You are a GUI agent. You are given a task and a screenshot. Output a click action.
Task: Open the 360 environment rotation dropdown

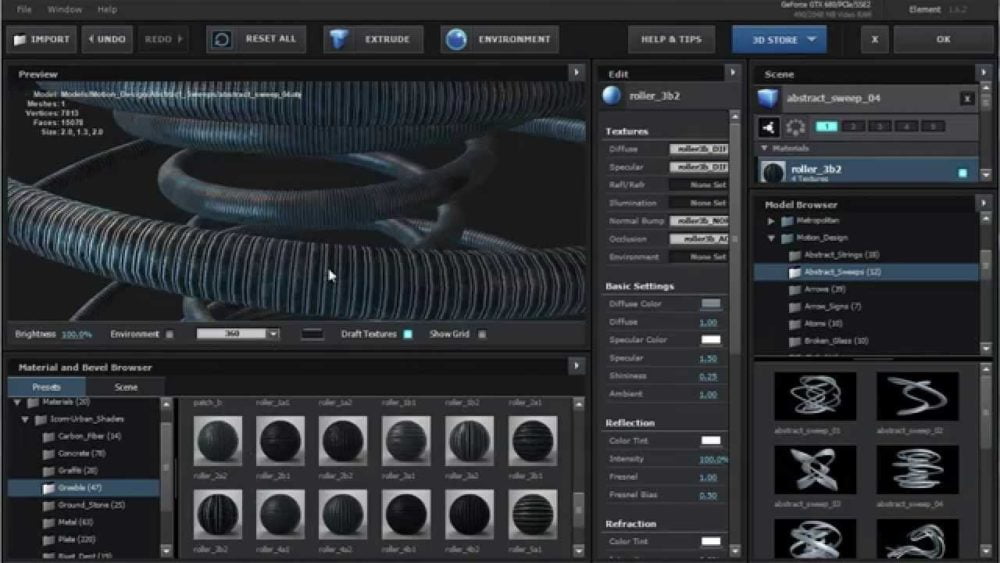[273, 334]
